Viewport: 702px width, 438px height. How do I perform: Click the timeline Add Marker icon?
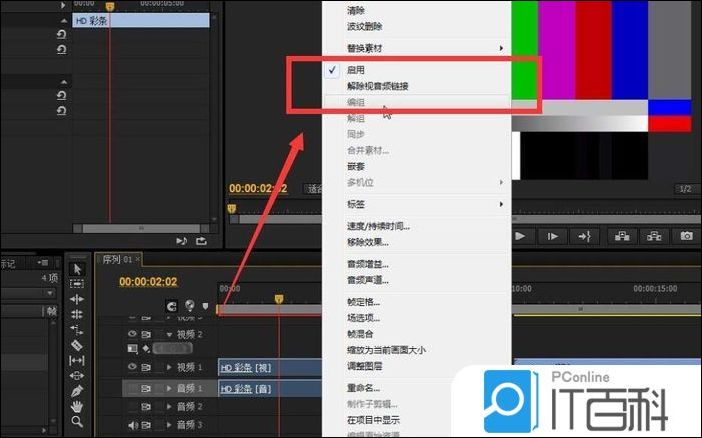coord(205,306)
